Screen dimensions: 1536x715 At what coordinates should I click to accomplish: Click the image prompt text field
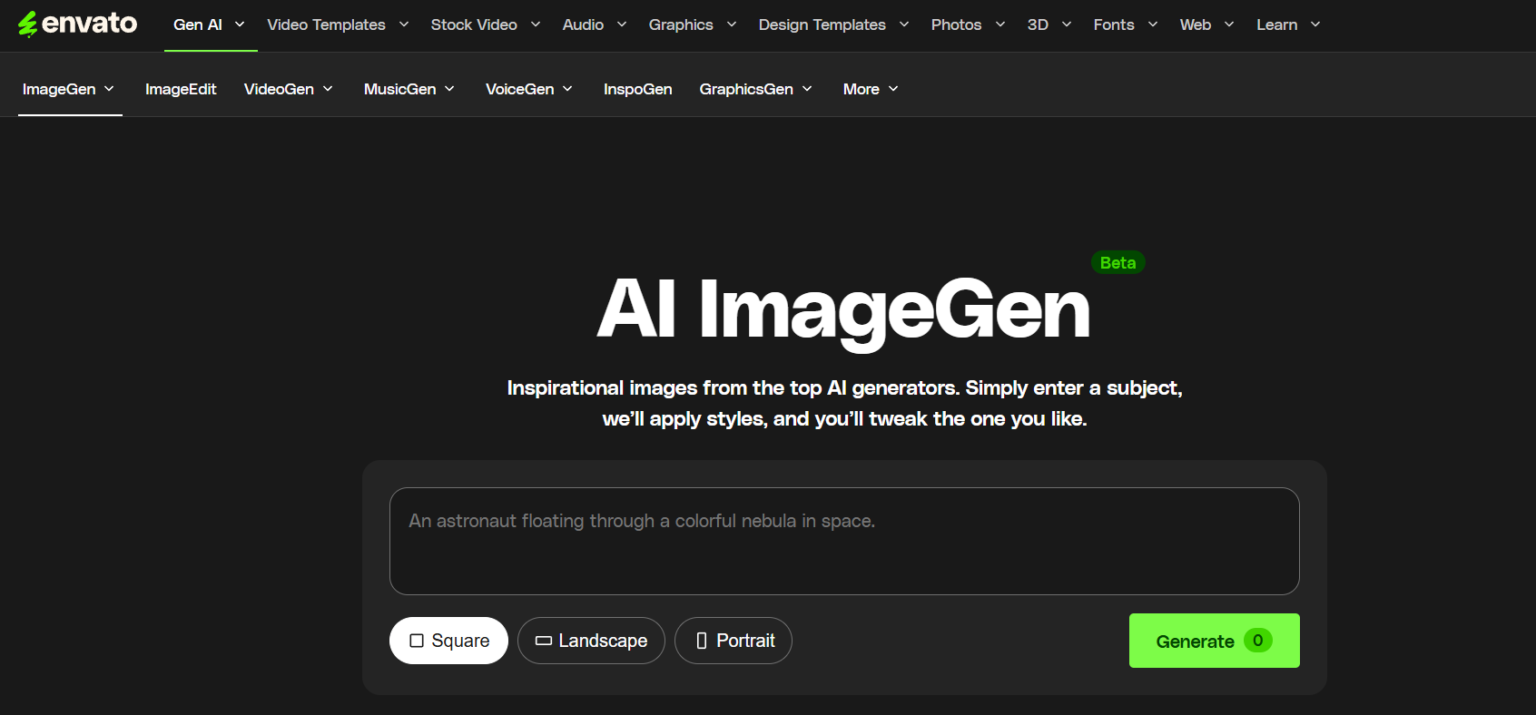[843, 541]
